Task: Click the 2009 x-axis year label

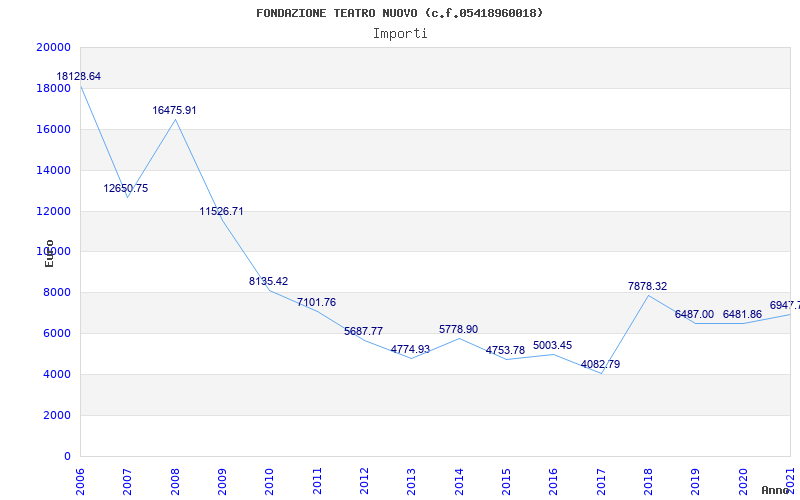Action: click(222, 481)
